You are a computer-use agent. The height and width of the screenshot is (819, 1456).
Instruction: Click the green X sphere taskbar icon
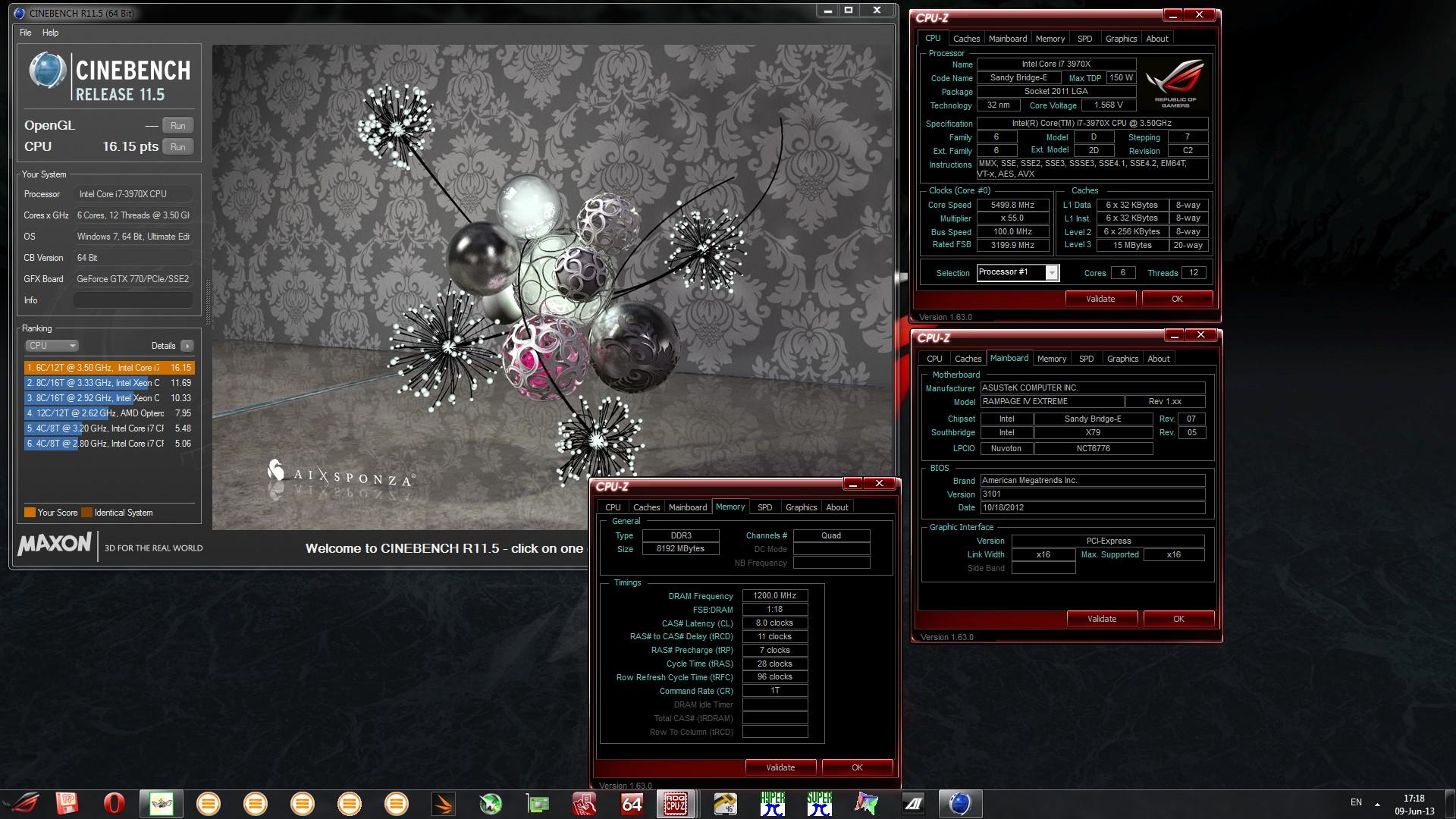point(491,803)
